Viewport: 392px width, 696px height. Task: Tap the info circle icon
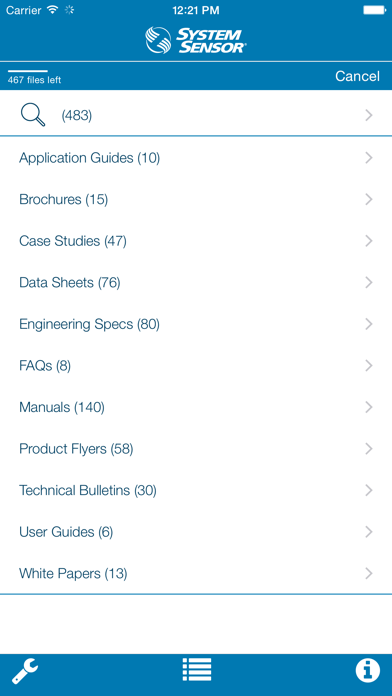(368, 670)
